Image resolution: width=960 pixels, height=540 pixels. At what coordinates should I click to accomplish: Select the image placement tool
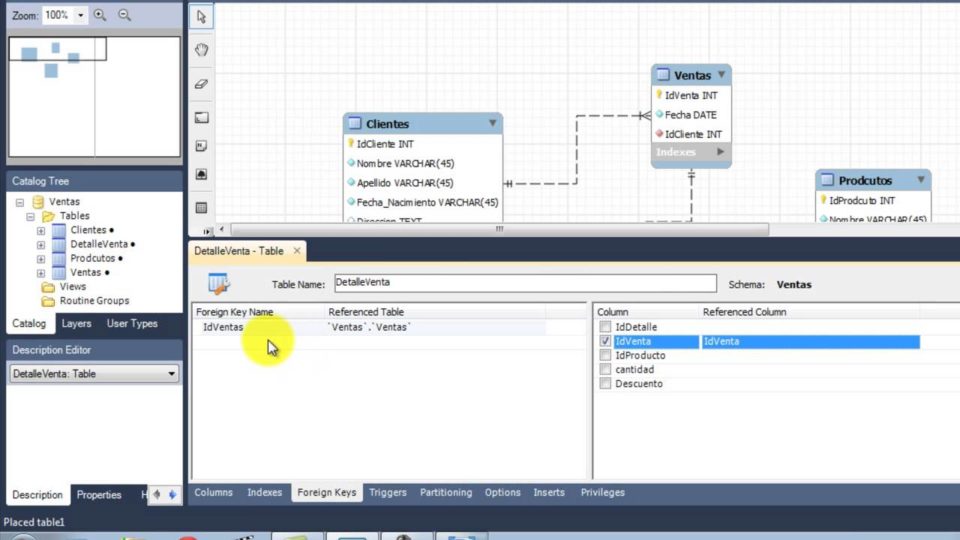[x=201, y=175]
